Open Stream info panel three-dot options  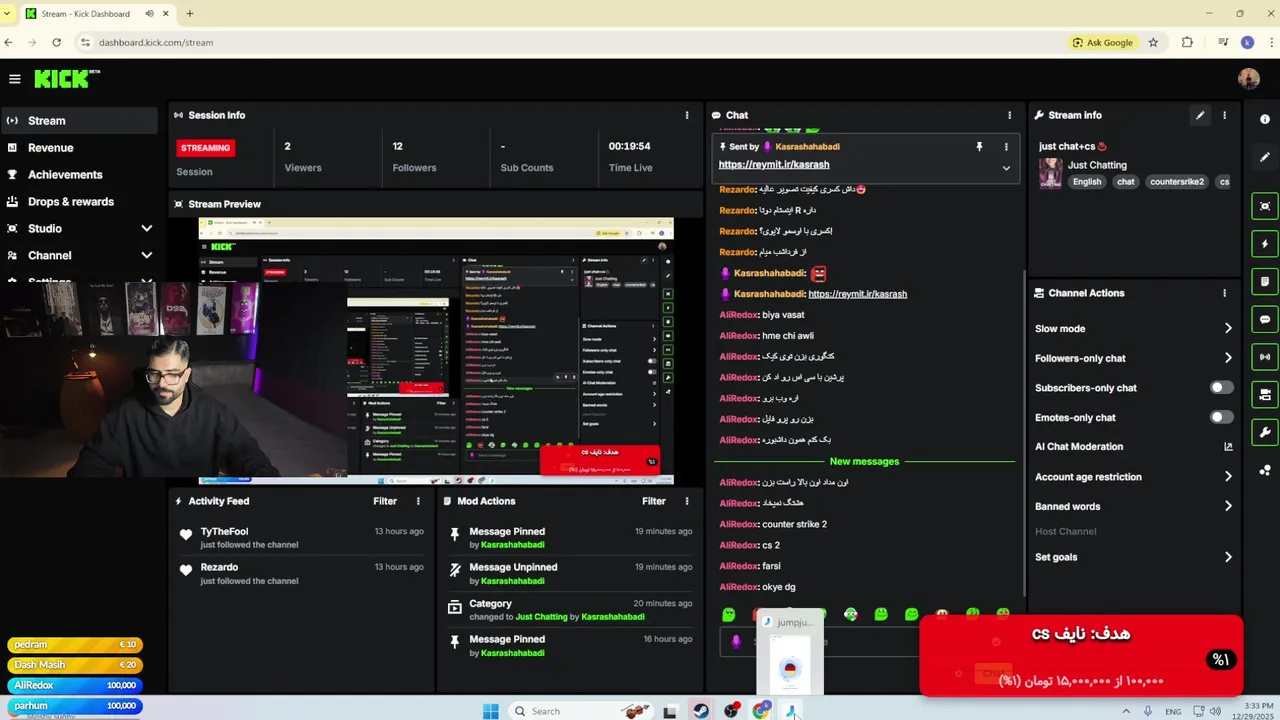pyautogui.click(x=1224, y=115)
